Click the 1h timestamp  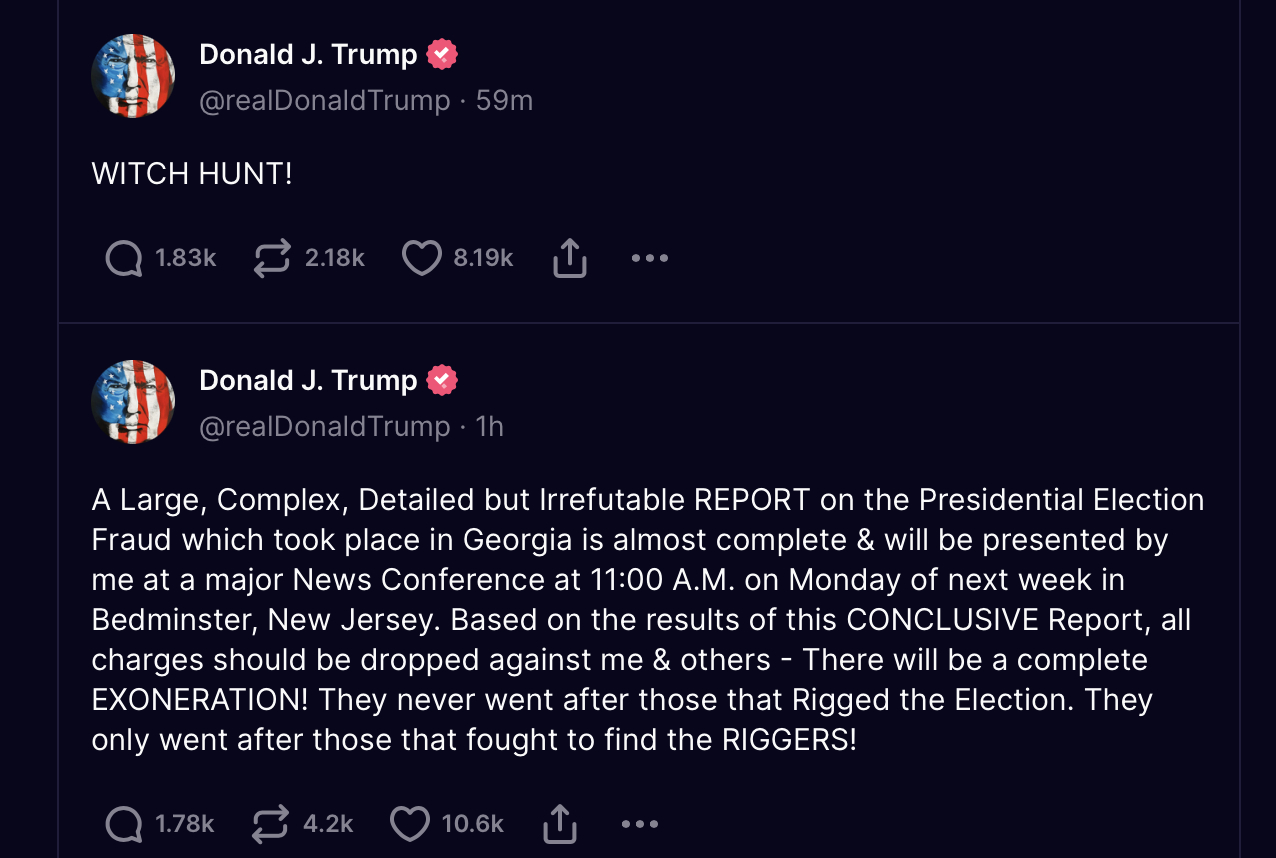coord(490,427)
